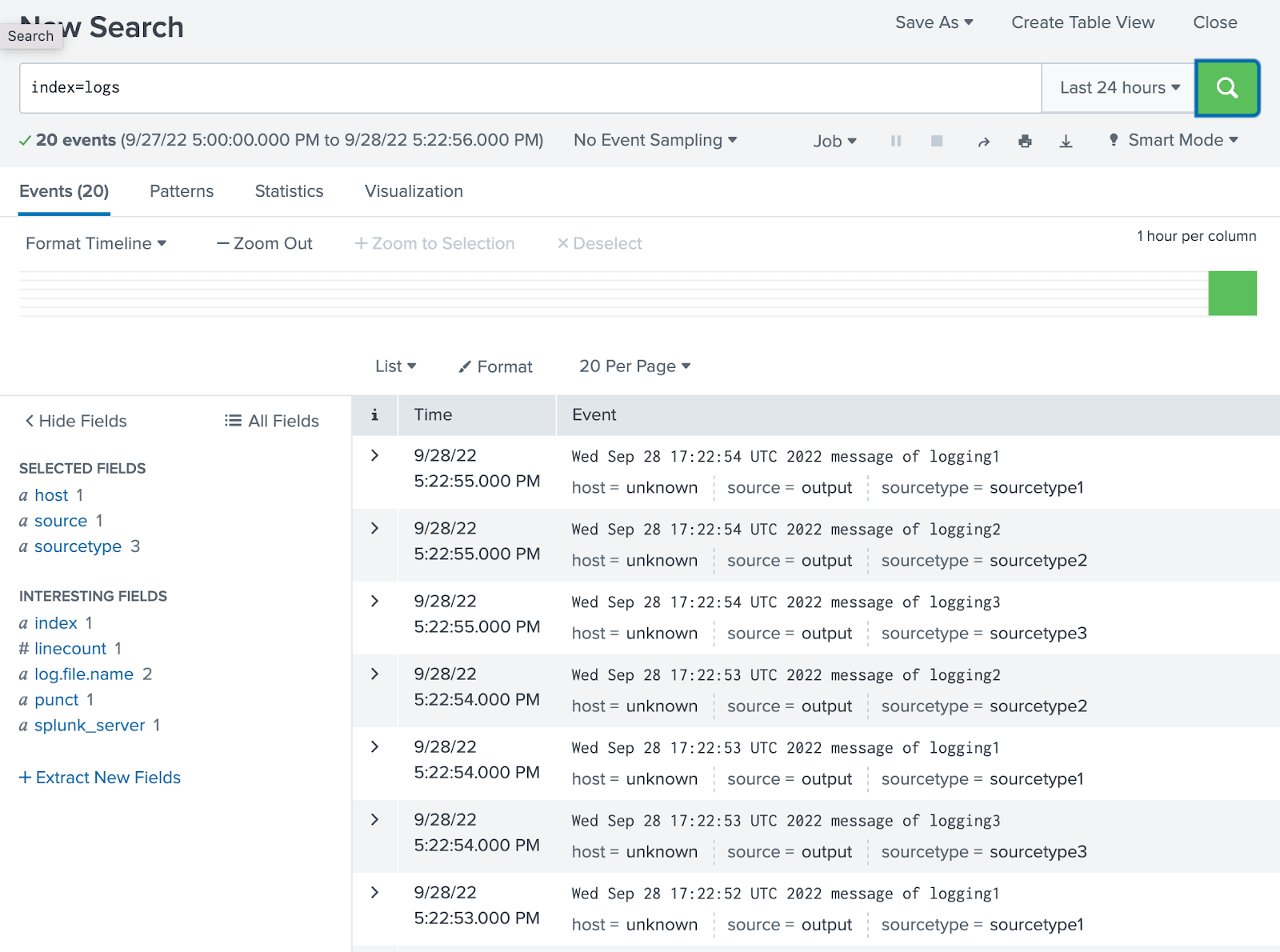The width and height of the screenshot is (1280, 952).
Task: Select the green timeline bar column
Action: 1233,293
